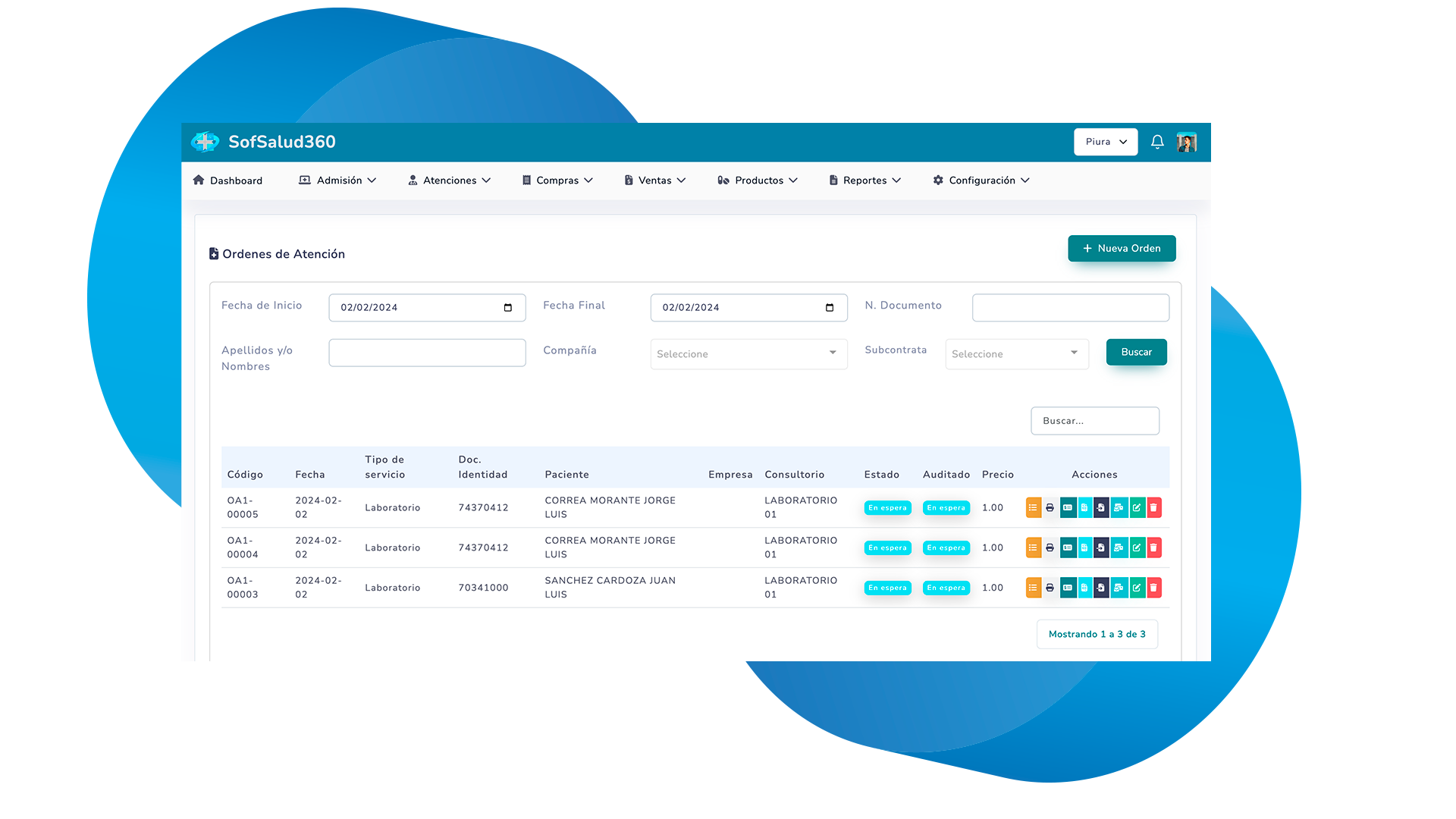Expand the Subcontrata Seleccione dropdown
Image resolution: width=1456 pixels, height=819 pixels.
pyautogui.click(x=1017, y=354)
